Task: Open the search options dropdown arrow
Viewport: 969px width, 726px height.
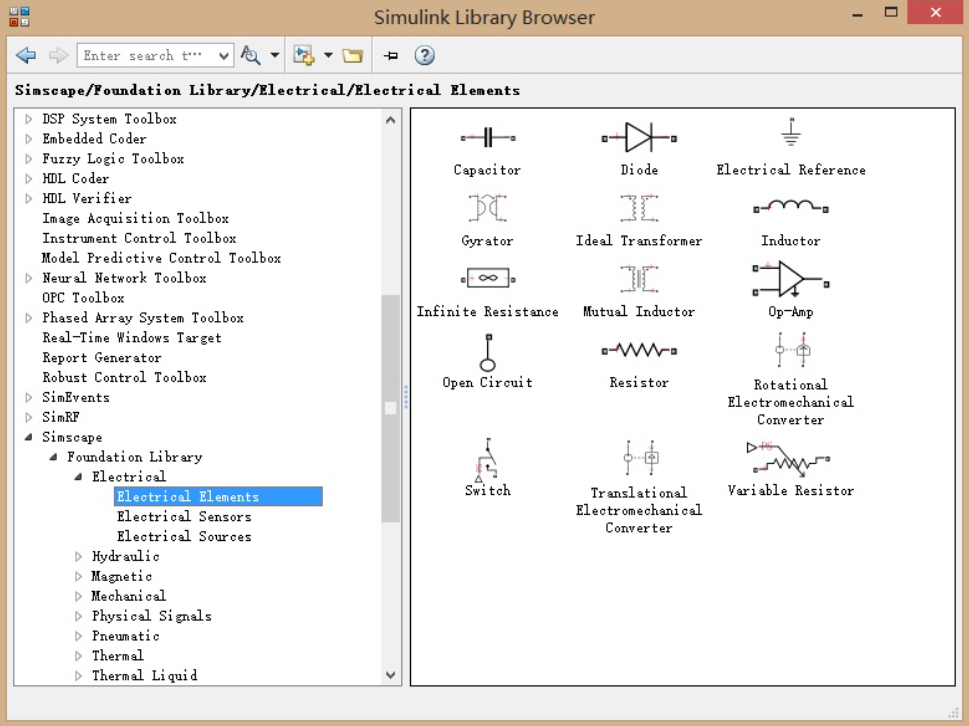Action: click(x=275, y=56)
